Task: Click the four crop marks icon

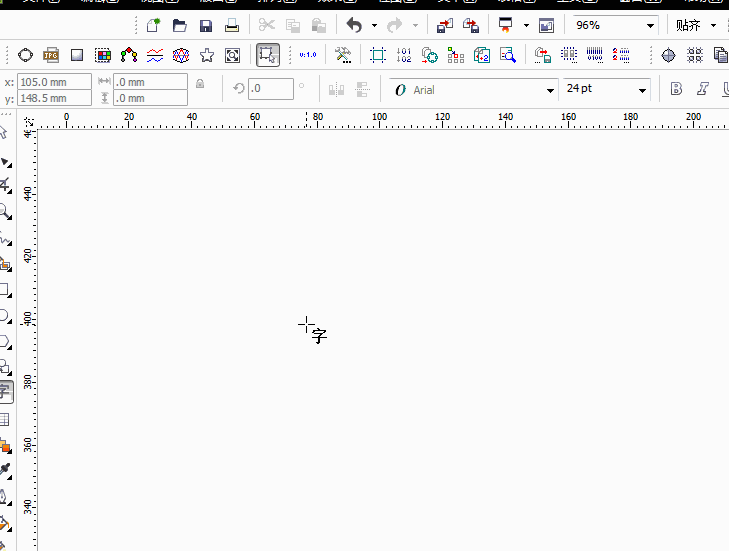Action: (695, 55)
